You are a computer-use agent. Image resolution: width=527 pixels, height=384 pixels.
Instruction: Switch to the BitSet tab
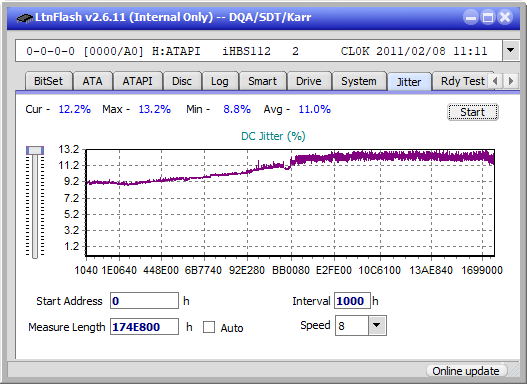tap(48, 81)
